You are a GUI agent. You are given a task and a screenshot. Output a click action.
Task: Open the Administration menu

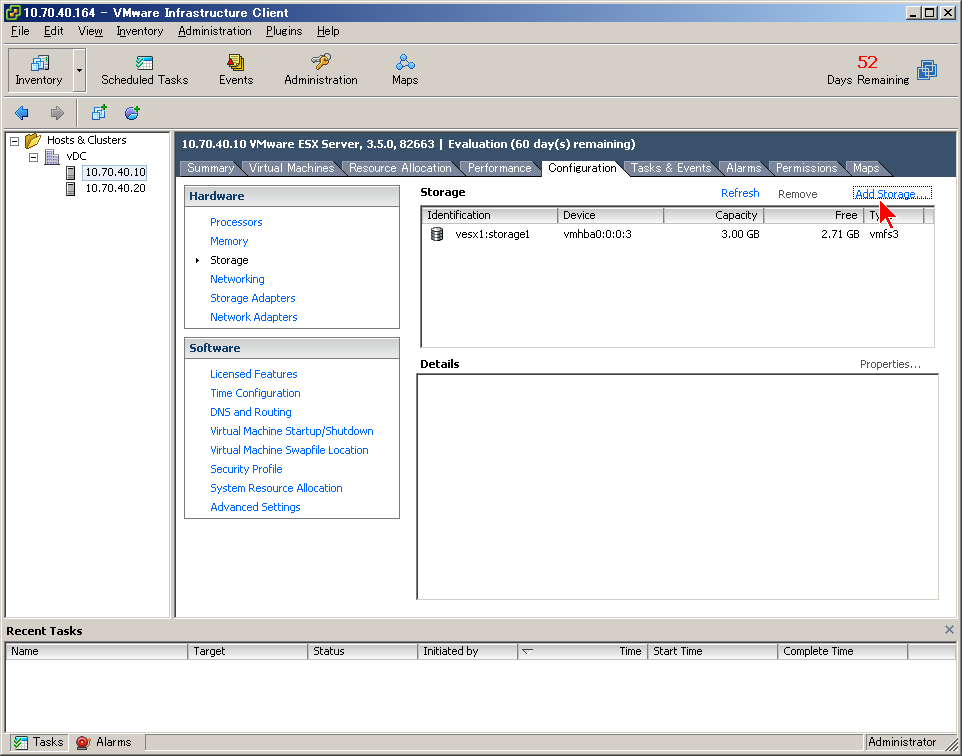[215, 31]
